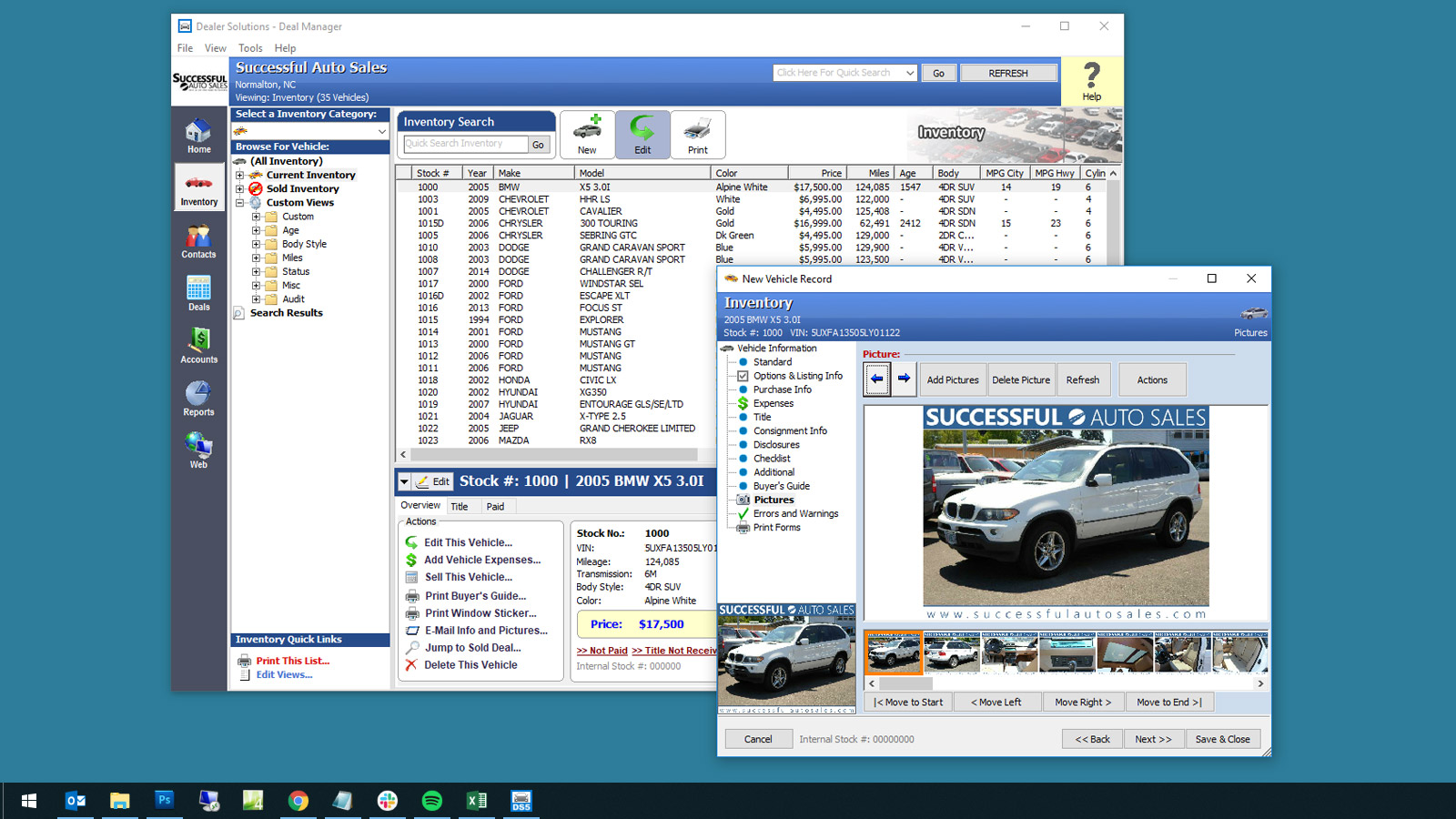
Task: Click the Quick Search Inventory field
Action: 465,144
